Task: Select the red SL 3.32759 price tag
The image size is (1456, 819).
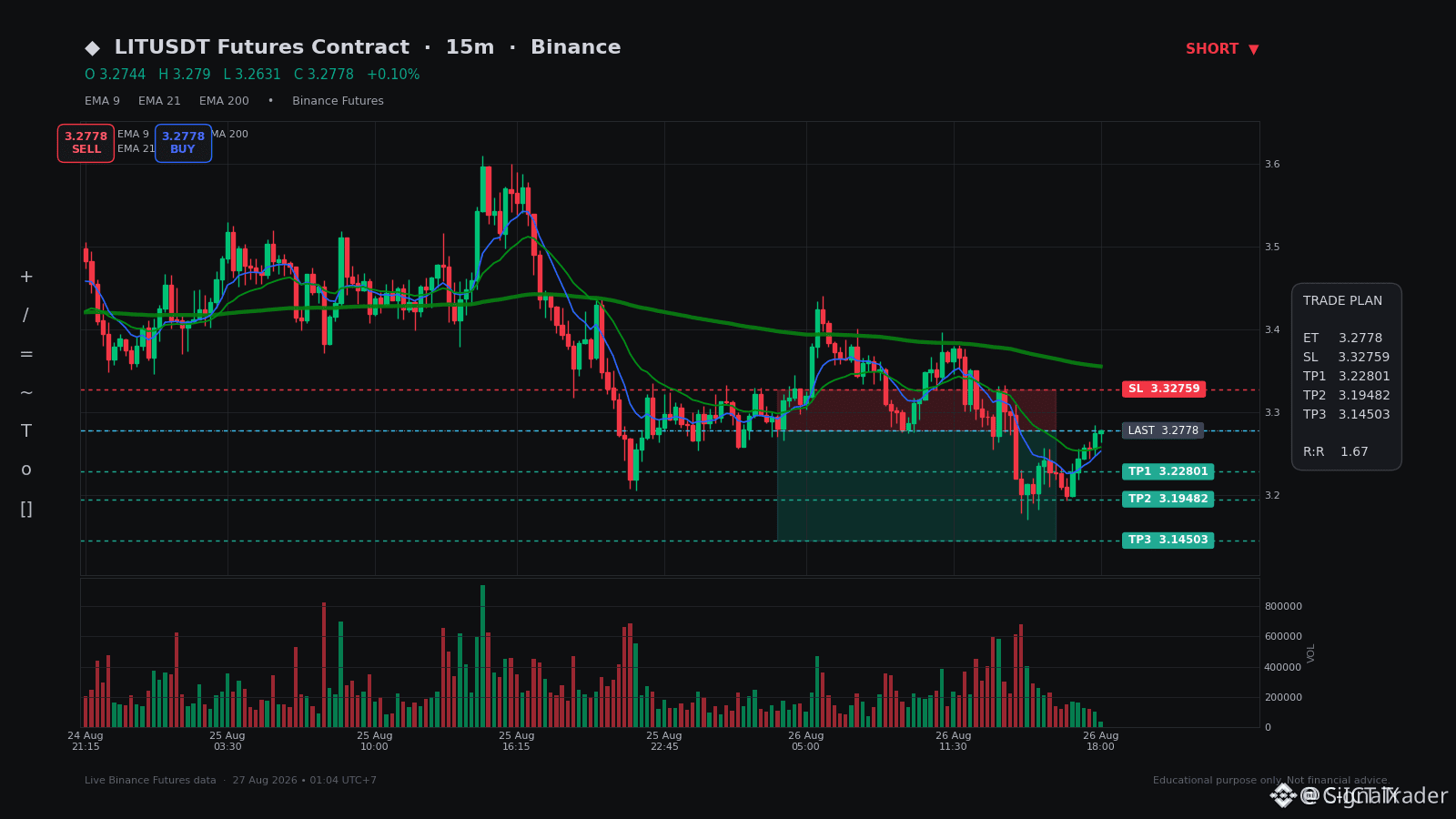Action: coord(1164,389)
